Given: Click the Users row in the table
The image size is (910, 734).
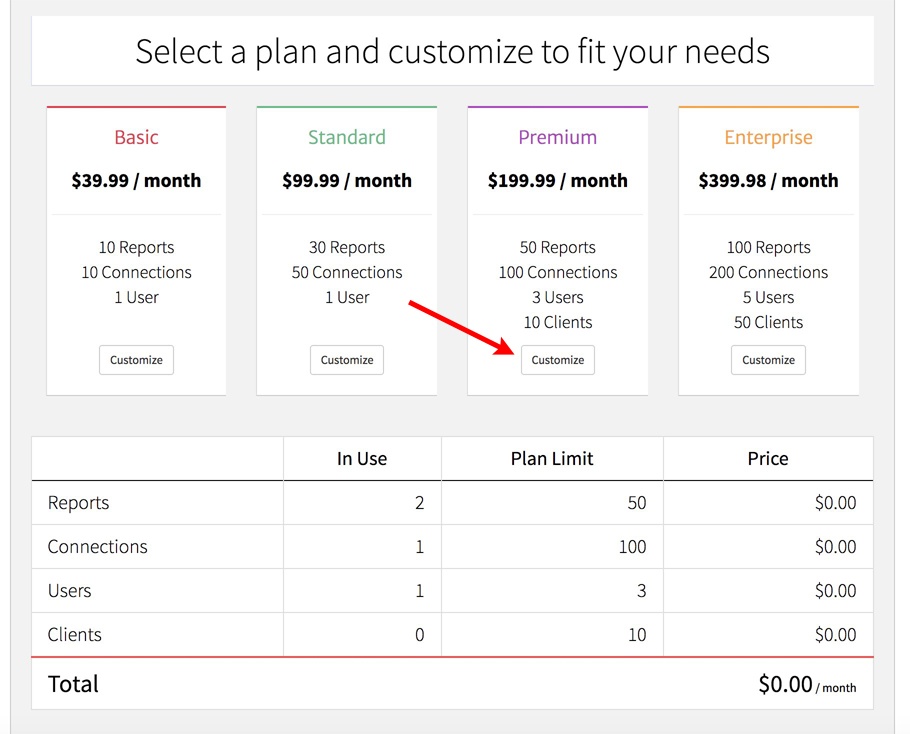Looking at the screenshot, I should click(x=69, y=591).
